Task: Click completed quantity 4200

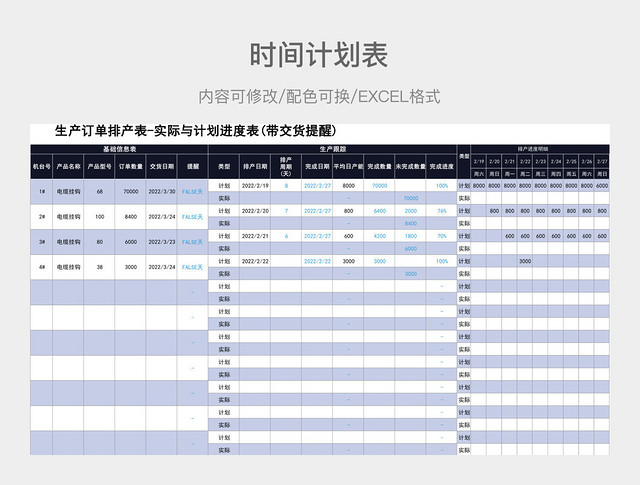Action: (x=380, y=236)
